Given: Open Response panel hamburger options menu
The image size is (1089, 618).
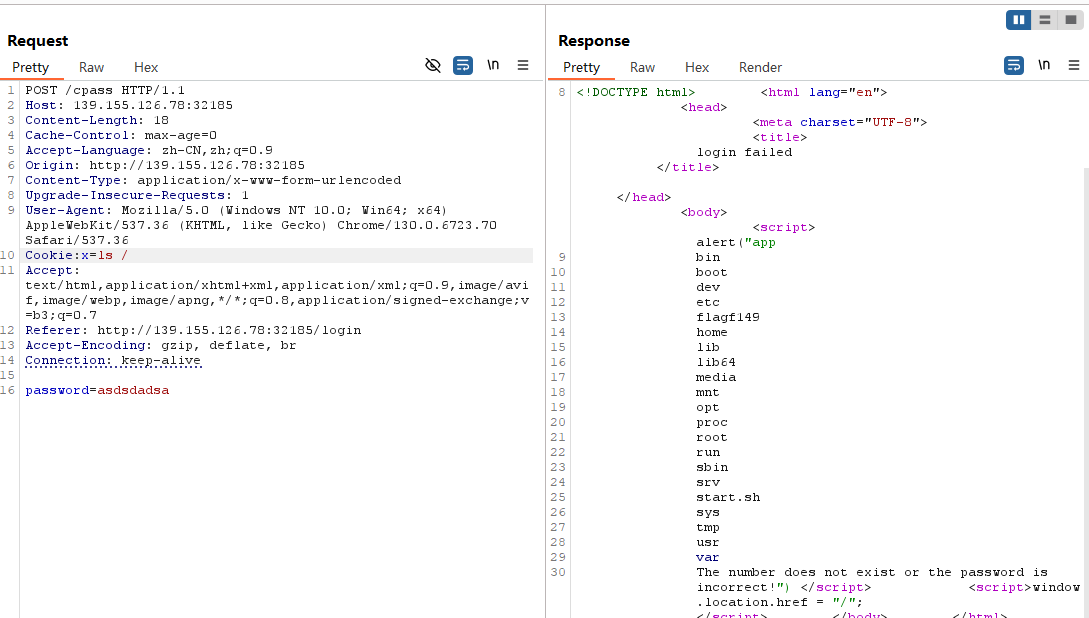Looking at the screenshot, I should pos(1074,65).
